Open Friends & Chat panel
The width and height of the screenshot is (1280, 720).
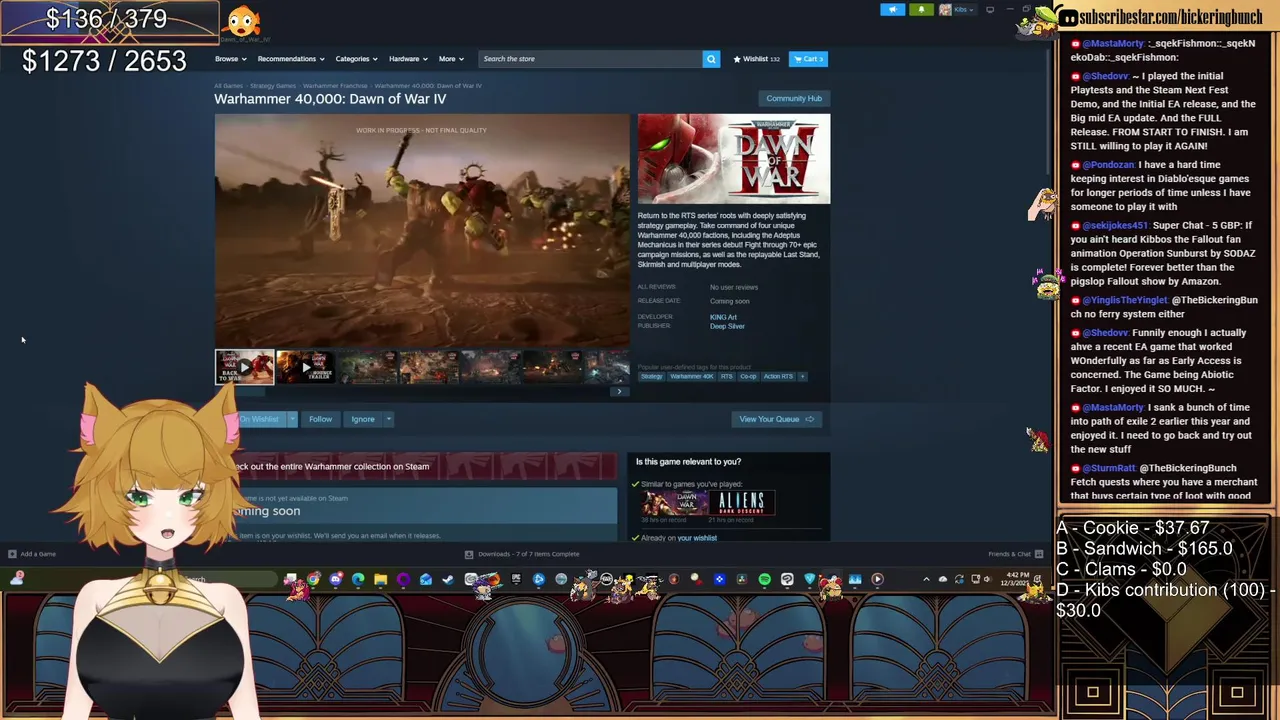point(1016,554)
